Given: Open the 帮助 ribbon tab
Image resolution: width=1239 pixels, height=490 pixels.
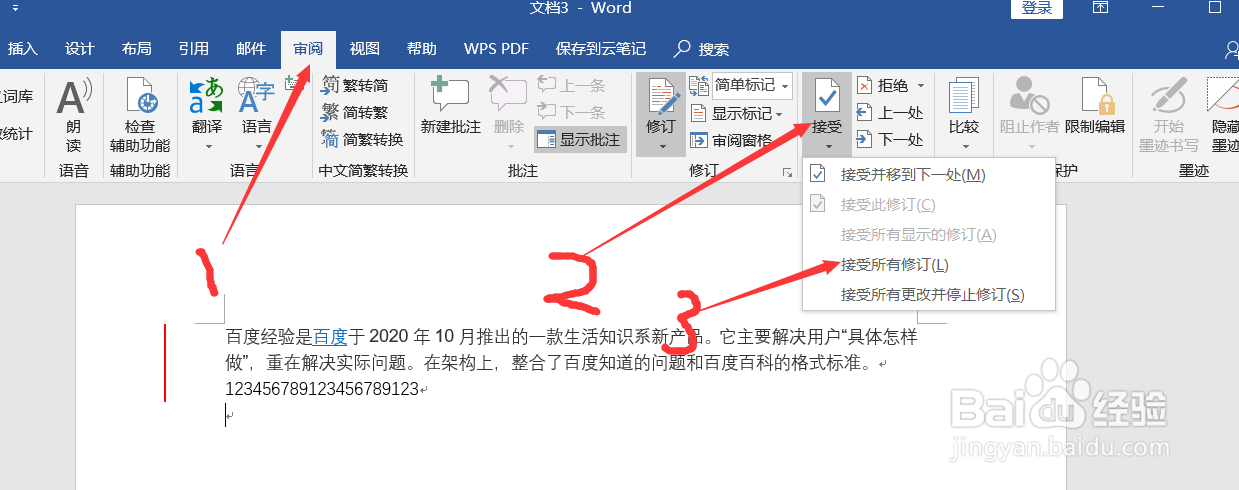Looking at the screenshot, I should [x=422, y=49].
